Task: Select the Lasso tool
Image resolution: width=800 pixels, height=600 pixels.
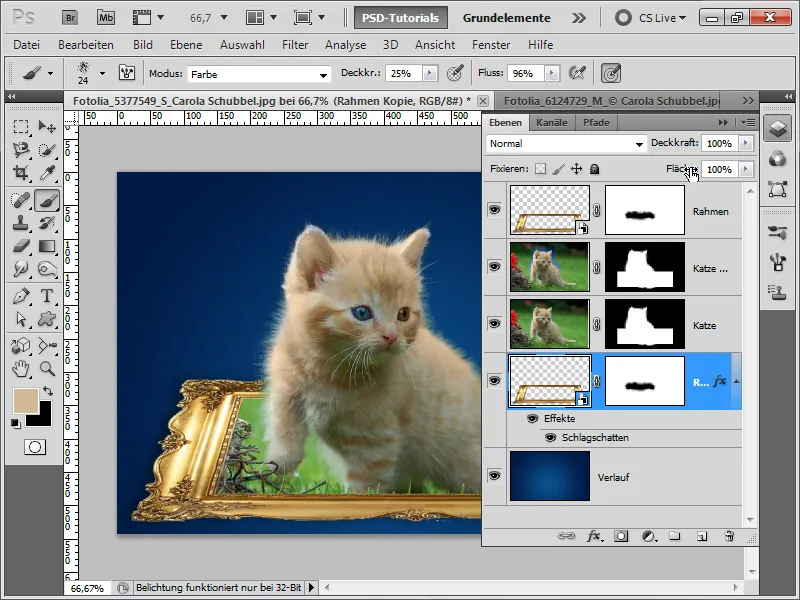Action: tap(21, 149)
